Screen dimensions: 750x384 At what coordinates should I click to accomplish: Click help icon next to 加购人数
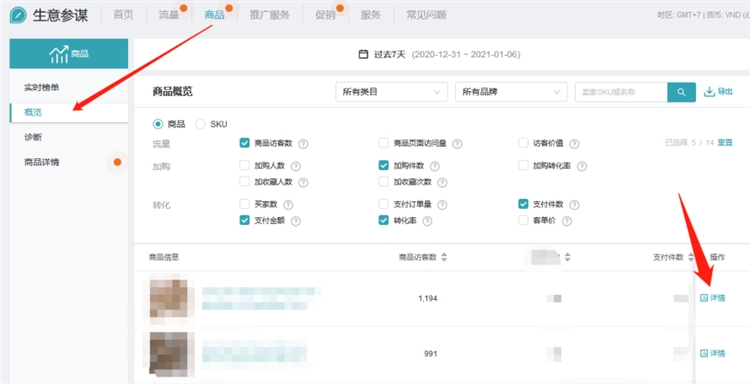tap(295, 166)
